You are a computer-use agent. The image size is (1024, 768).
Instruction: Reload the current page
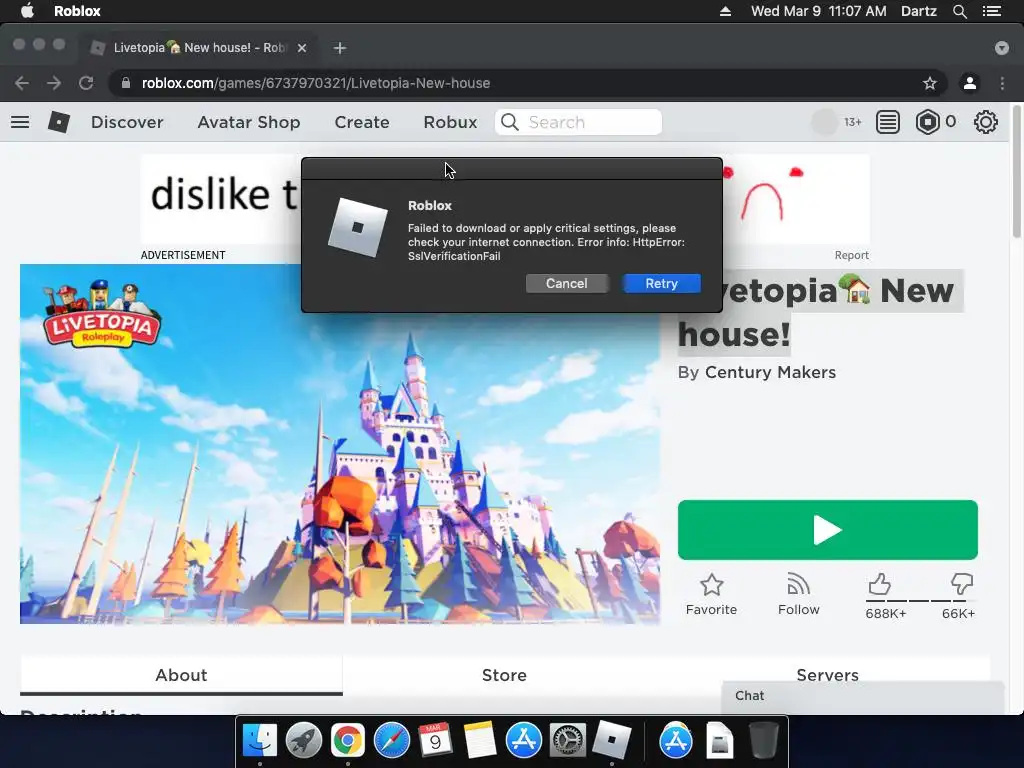pyautogui.click(x=86, y=83)
